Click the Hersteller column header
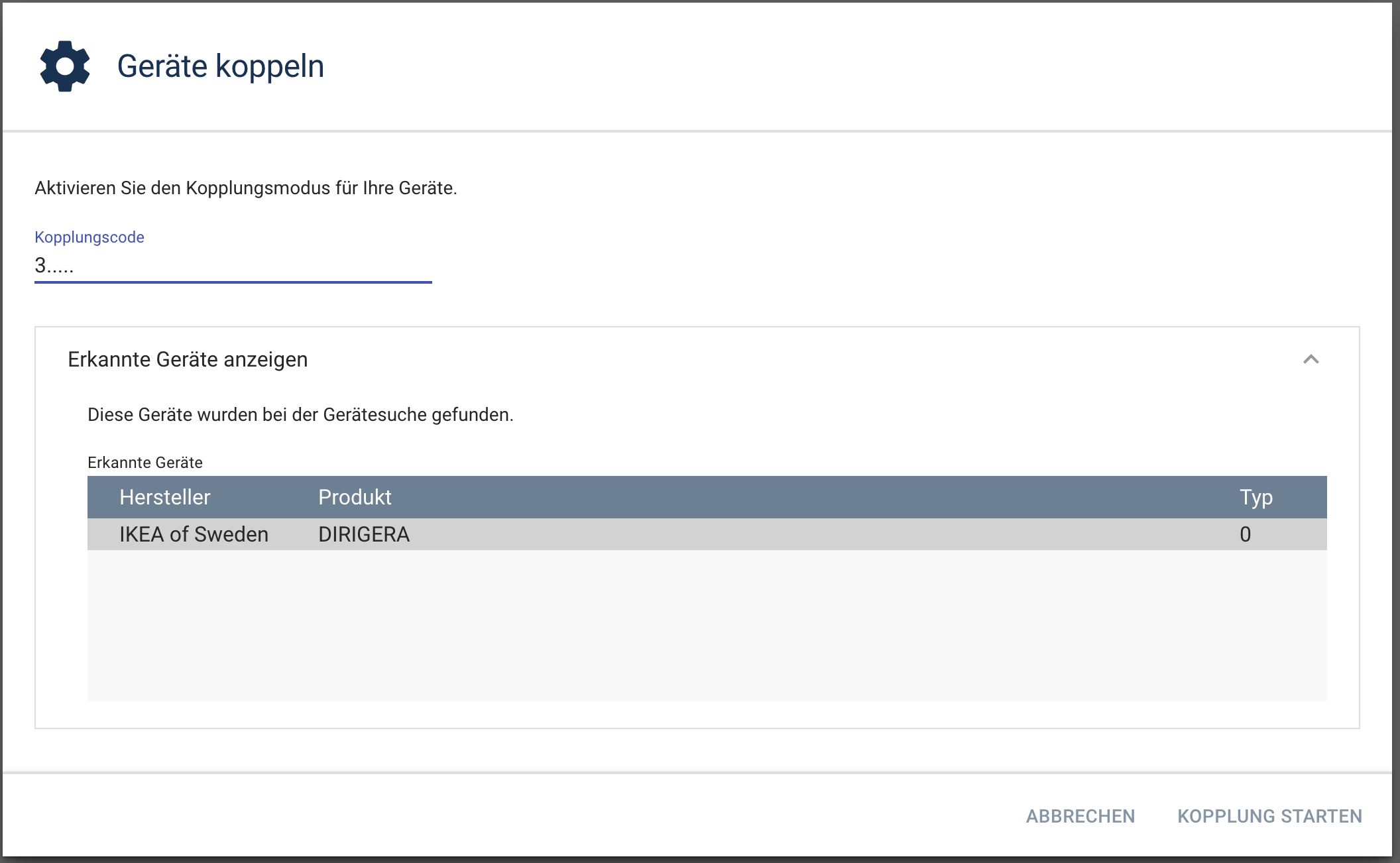Viewport: 1400px width, 863px height. click(164, 497)
